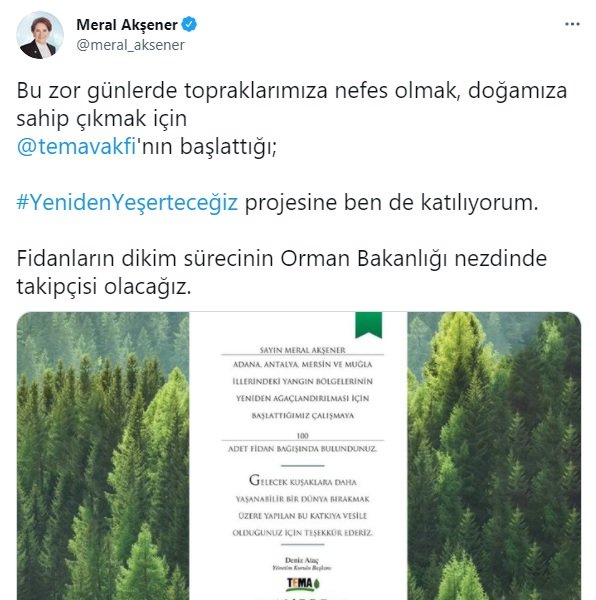The image size is (596, 600).
Task: Click the right forest side of the image
Action: pyautogui.click(x=494, y=456)
